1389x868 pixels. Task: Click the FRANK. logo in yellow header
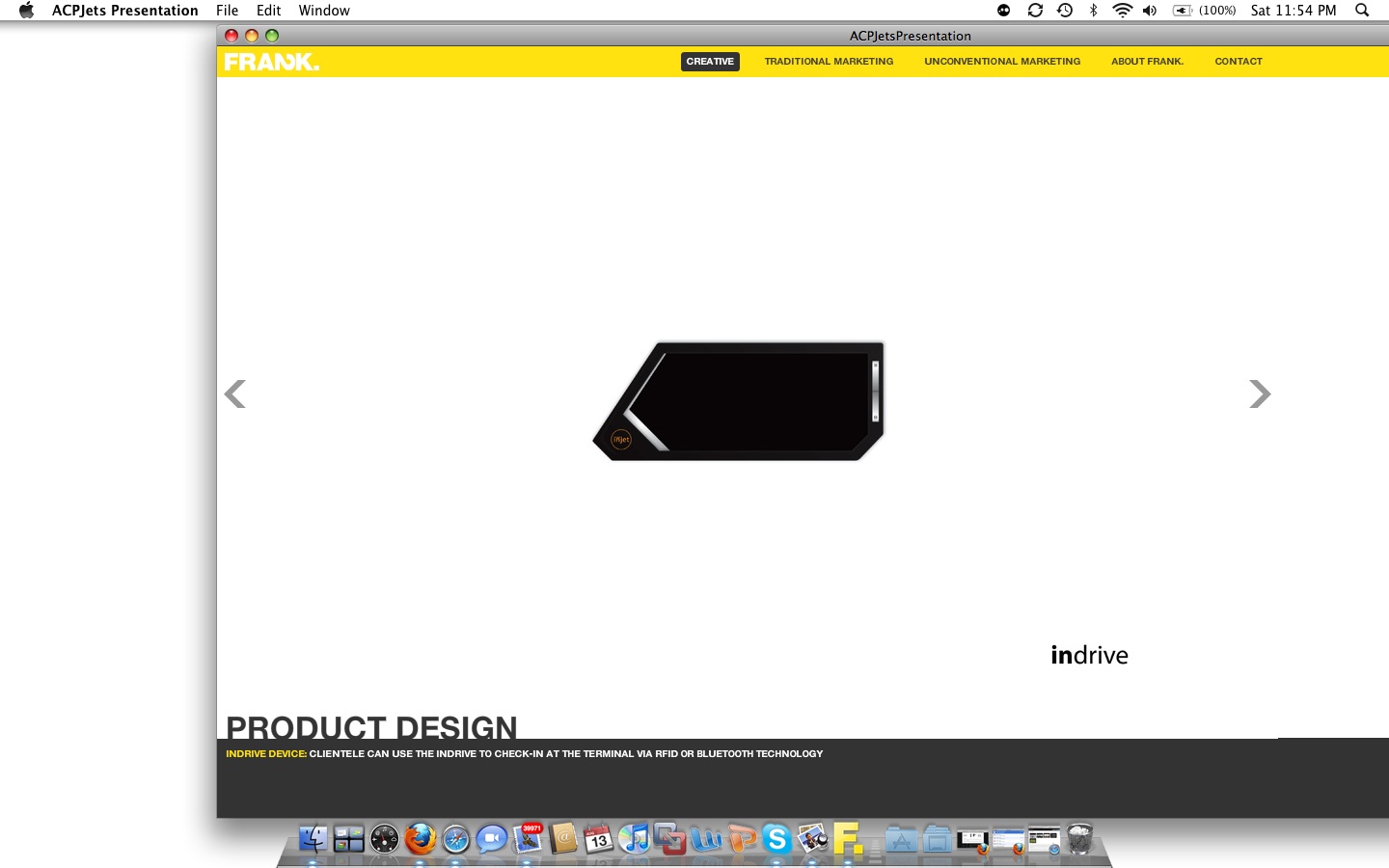tap(271, 62)
